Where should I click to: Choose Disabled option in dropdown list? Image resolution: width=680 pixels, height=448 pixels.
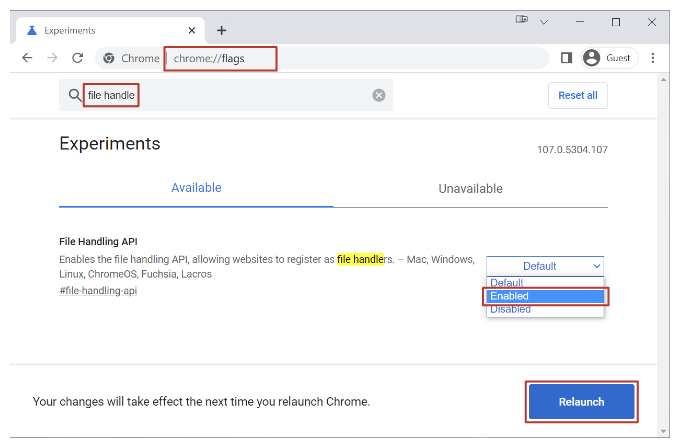click(545, 309)
